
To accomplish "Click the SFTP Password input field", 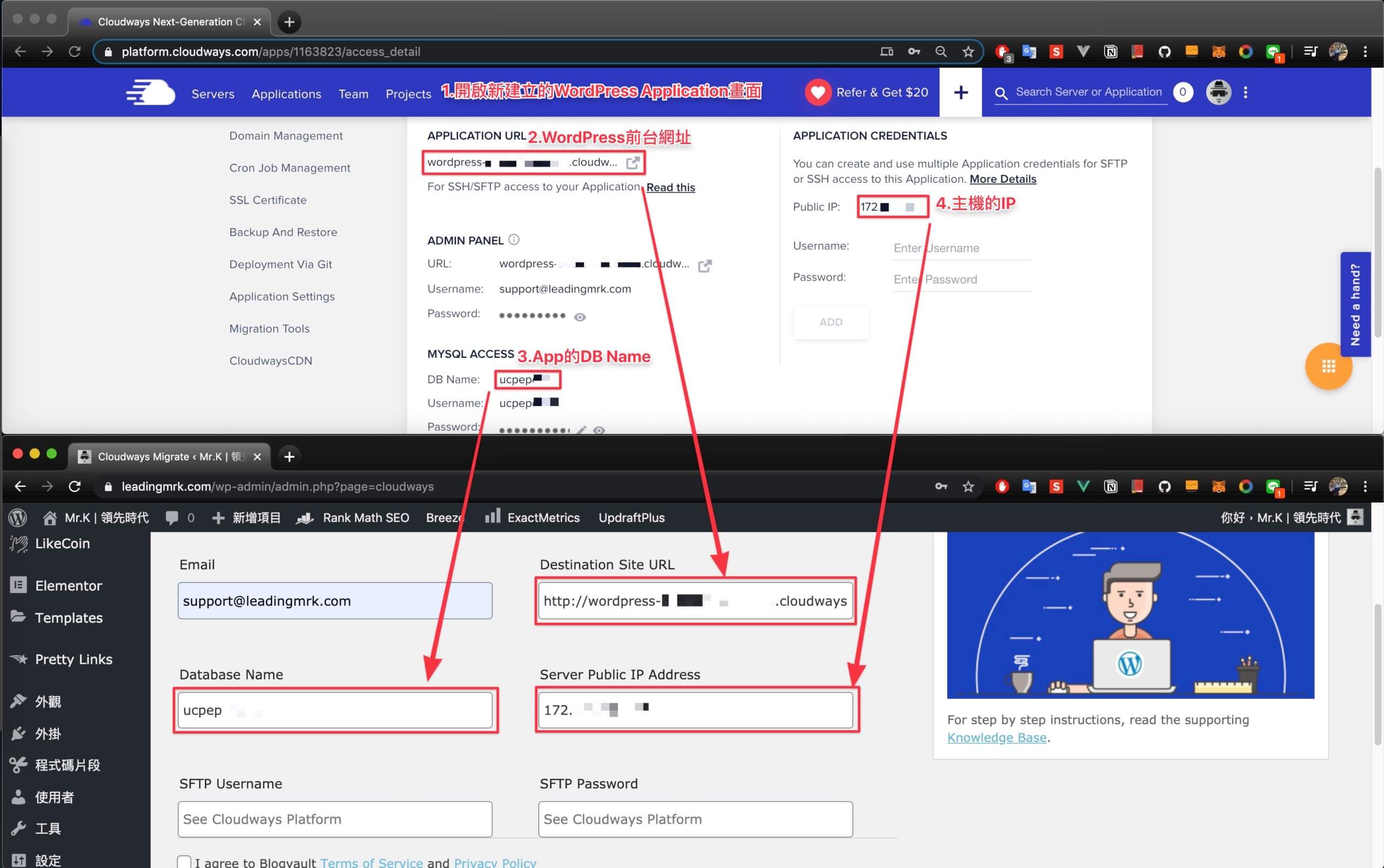I will (x=695, y=819).
